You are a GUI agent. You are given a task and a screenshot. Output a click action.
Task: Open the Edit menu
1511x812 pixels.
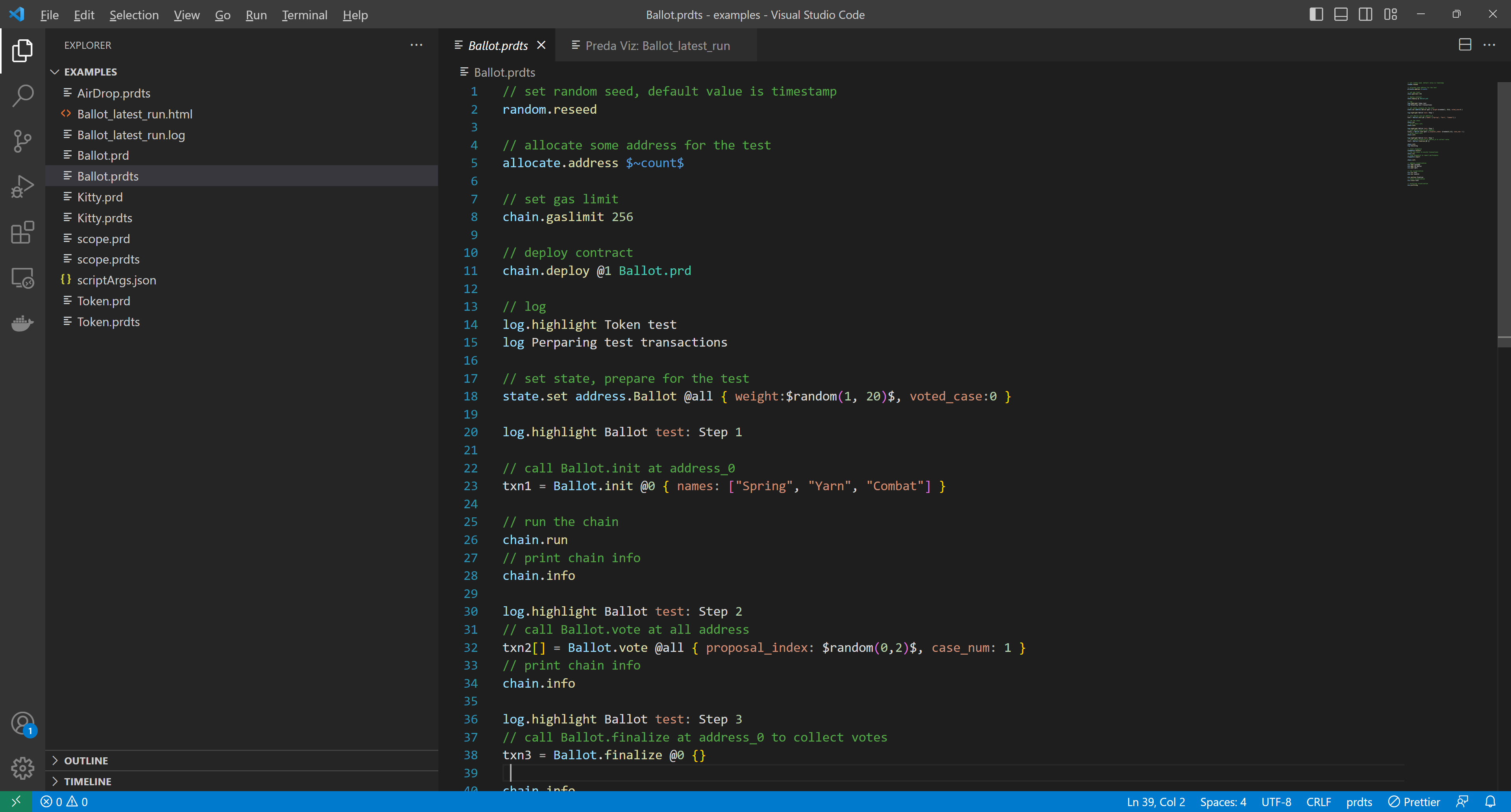click(x=84, y=15)
